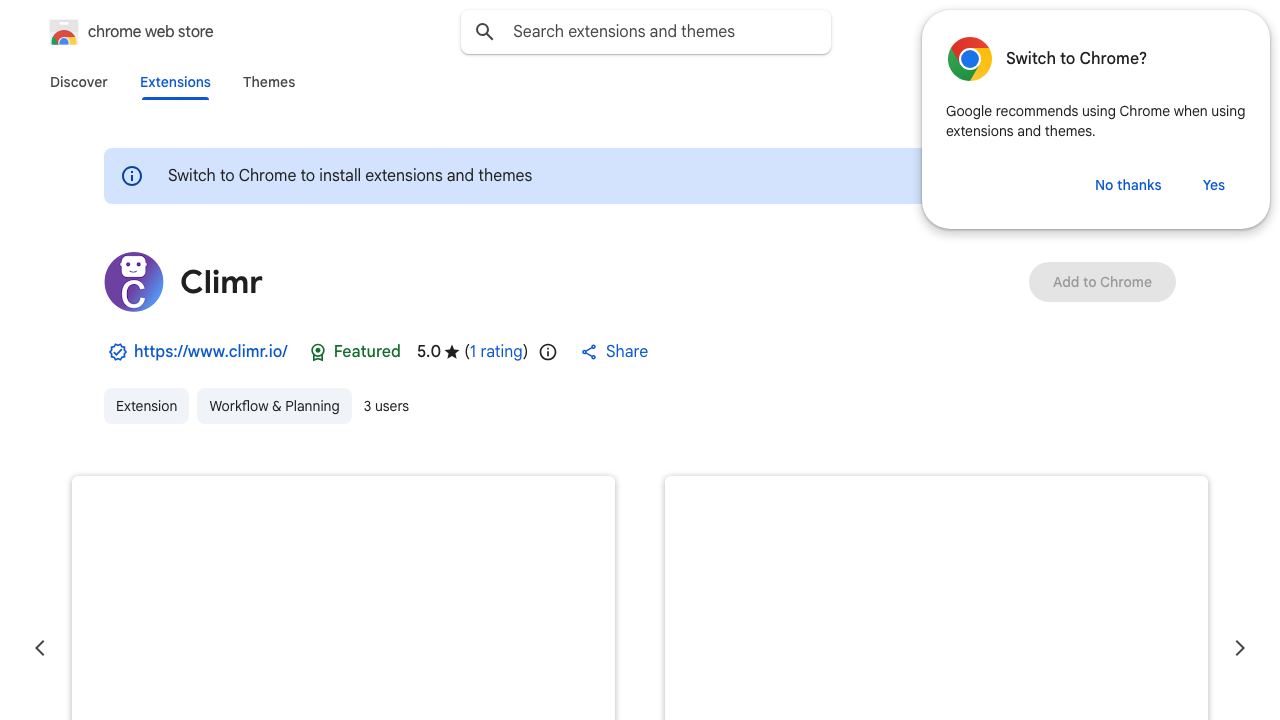This screenshot has width=1280, height=720.
Task: Focus the Search extensions and themes field
Action: point(646,32)
